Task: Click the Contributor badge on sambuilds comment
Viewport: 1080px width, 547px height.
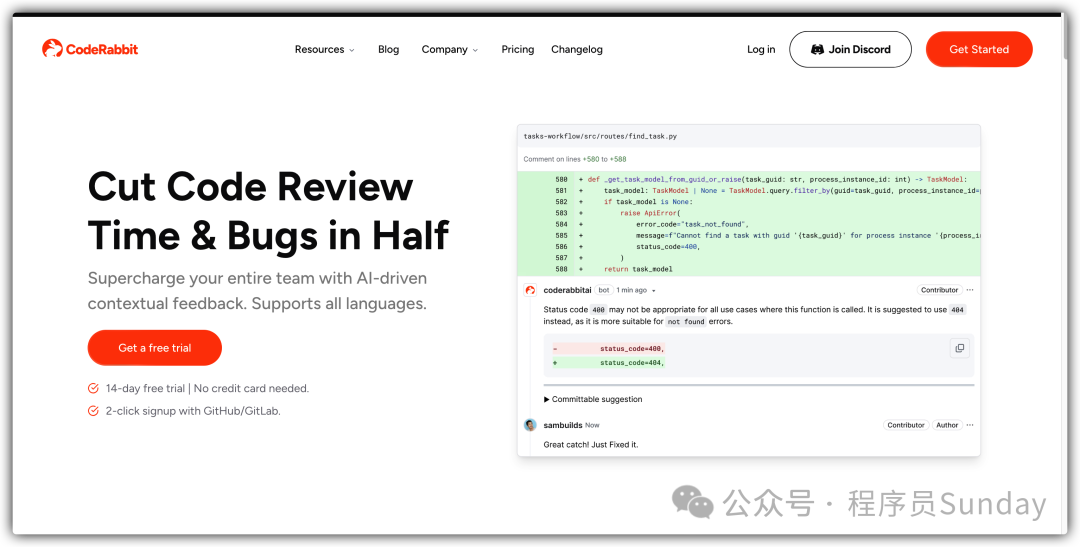Action: tap(906, 425)
